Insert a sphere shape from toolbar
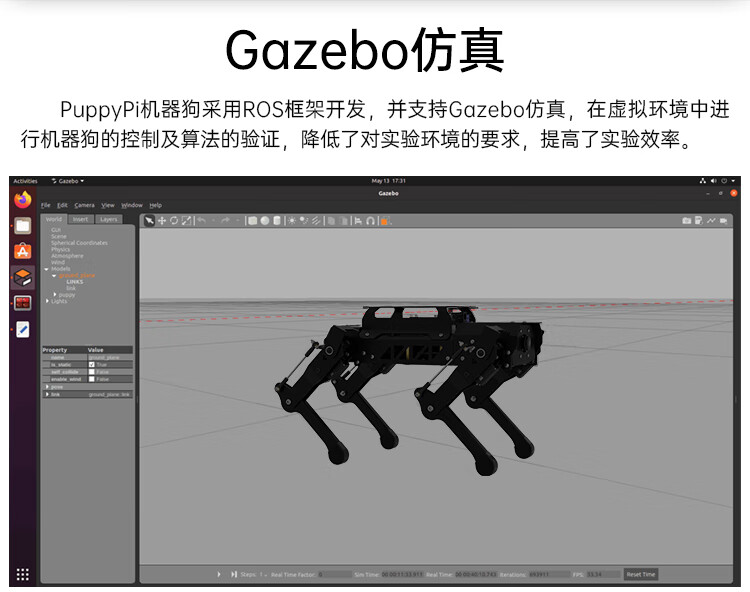 [265, 220]
